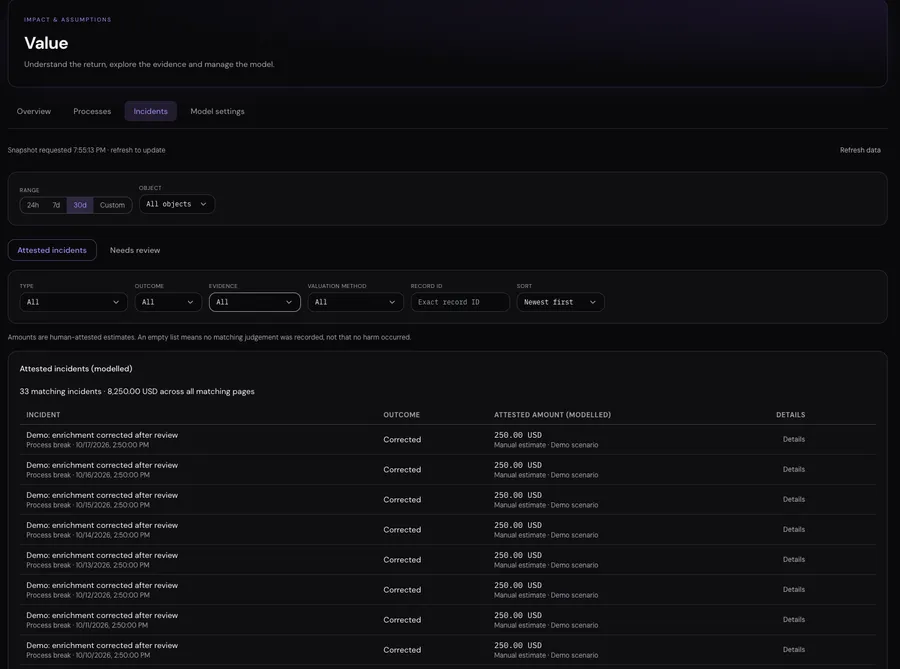The width and height of the screenshot is (900, 669).
Task: Switch to the Processes tab
Action: [92, 111]
